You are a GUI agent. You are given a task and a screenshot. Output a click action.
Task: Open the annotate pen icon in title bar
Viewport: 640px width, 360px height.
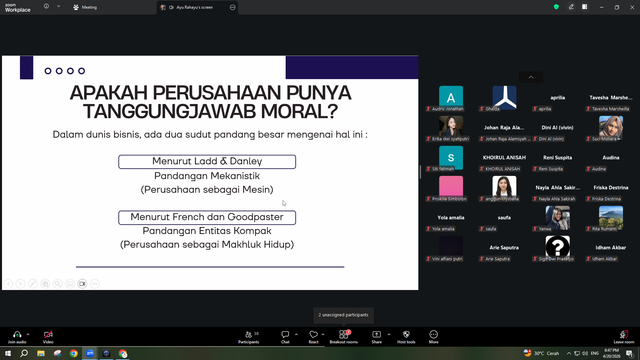point(571,7)
